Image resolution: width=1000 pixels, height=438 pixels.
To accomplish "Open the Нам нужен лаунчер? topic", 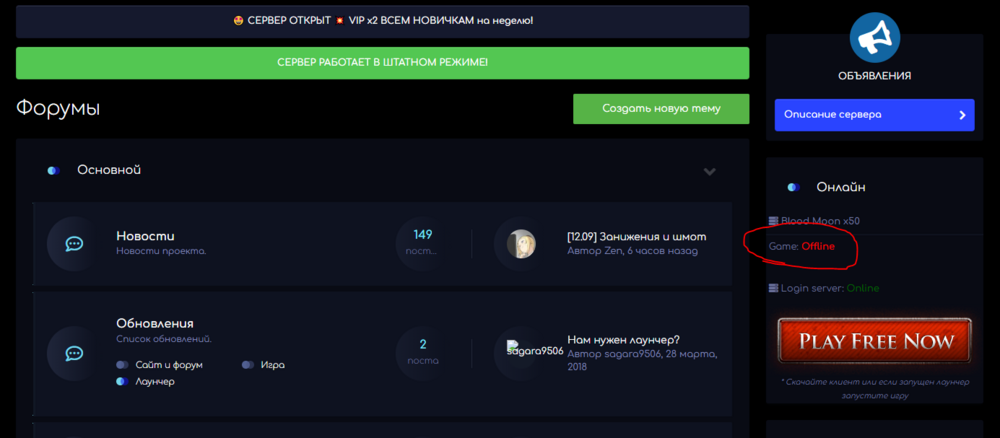I will (623, 339).
